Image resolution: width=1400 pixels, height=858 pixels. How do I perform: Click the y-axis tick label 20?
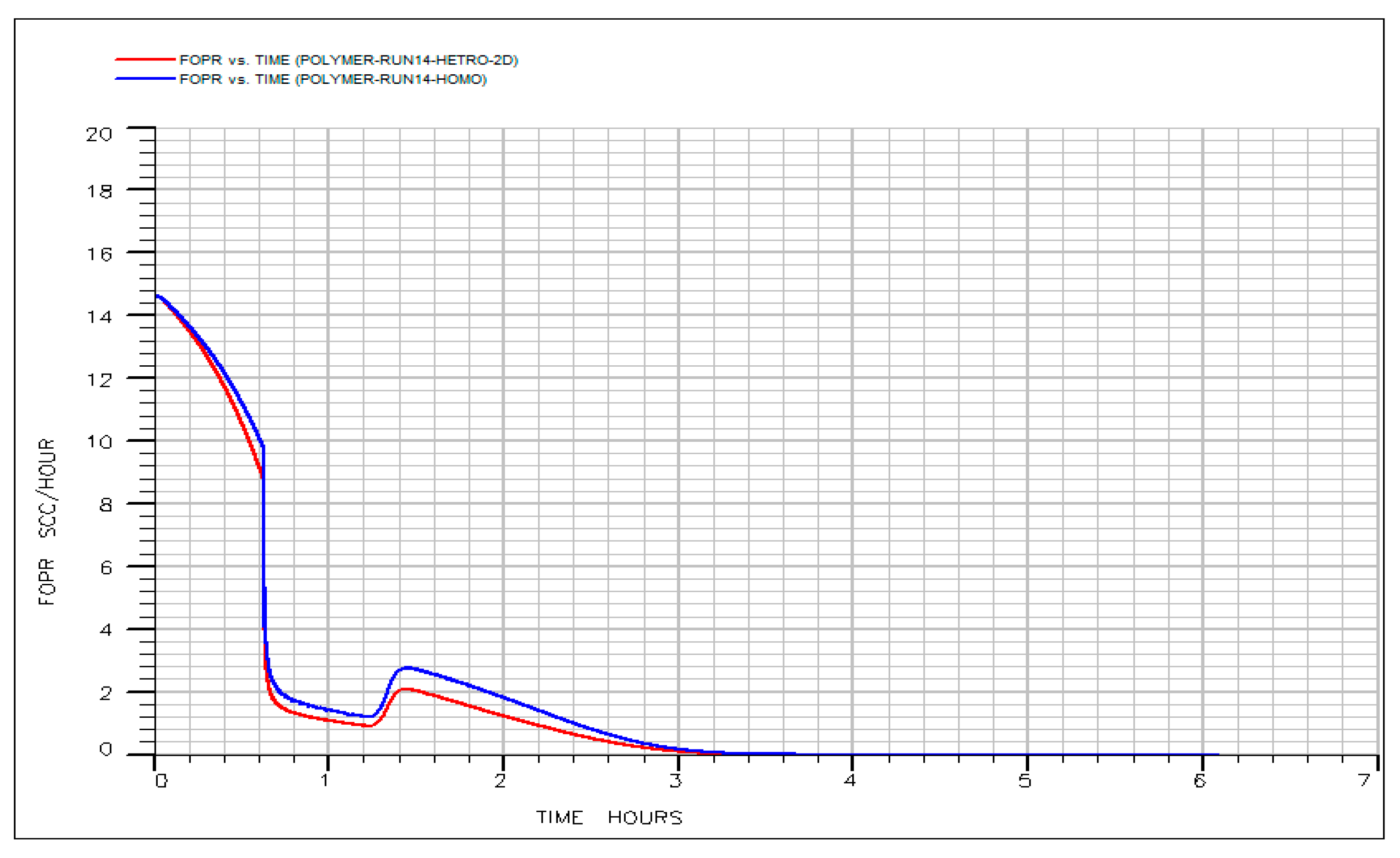click(x=99, y=135)
